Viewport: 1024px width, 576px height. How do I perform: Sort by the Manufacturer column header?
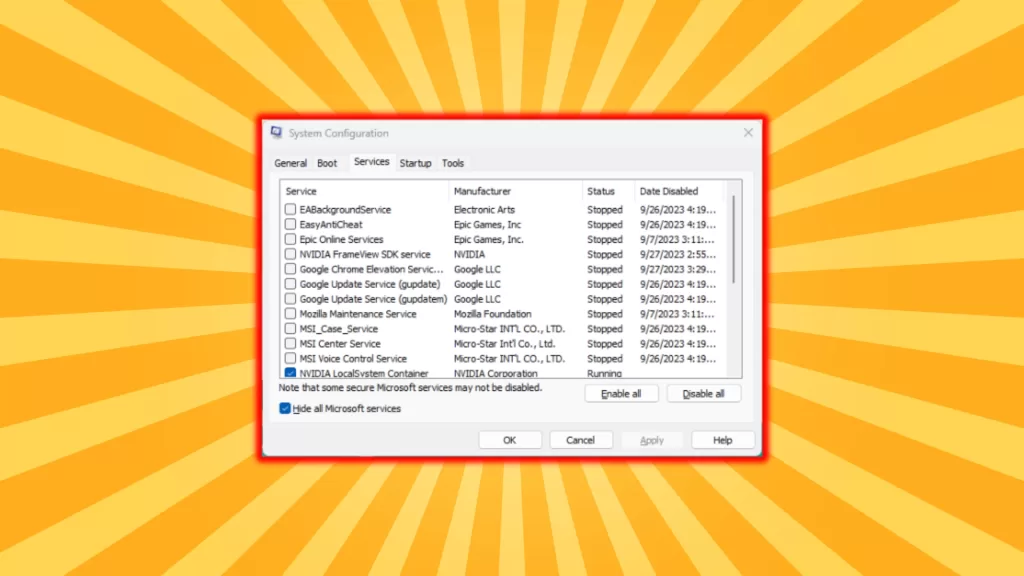tap(515, 191)
